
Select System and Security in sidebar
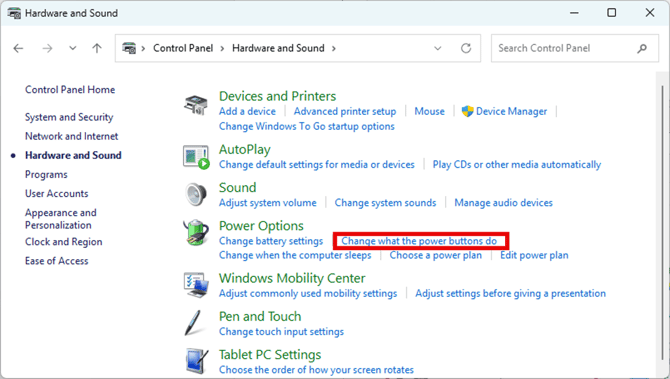pos(69,117)
